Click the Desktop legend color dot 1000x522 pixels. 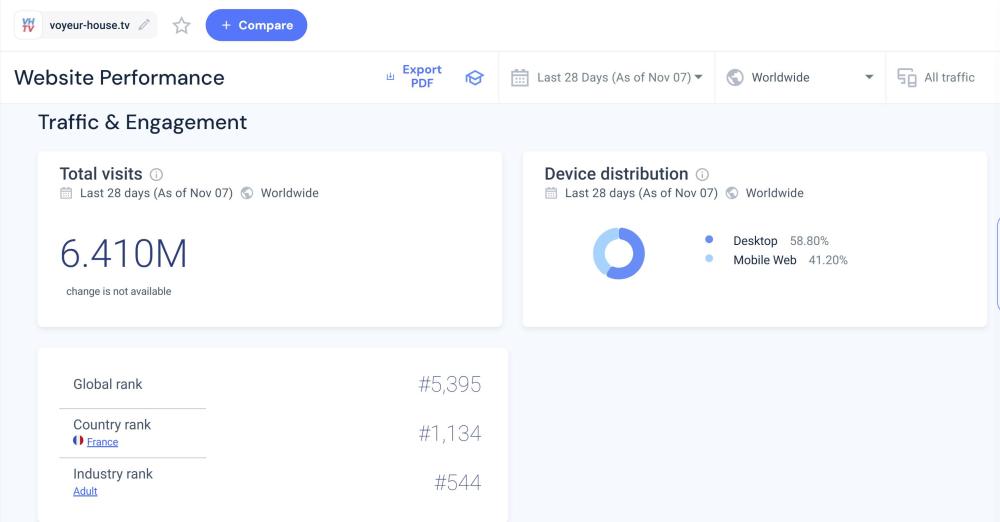pos(709,240)
